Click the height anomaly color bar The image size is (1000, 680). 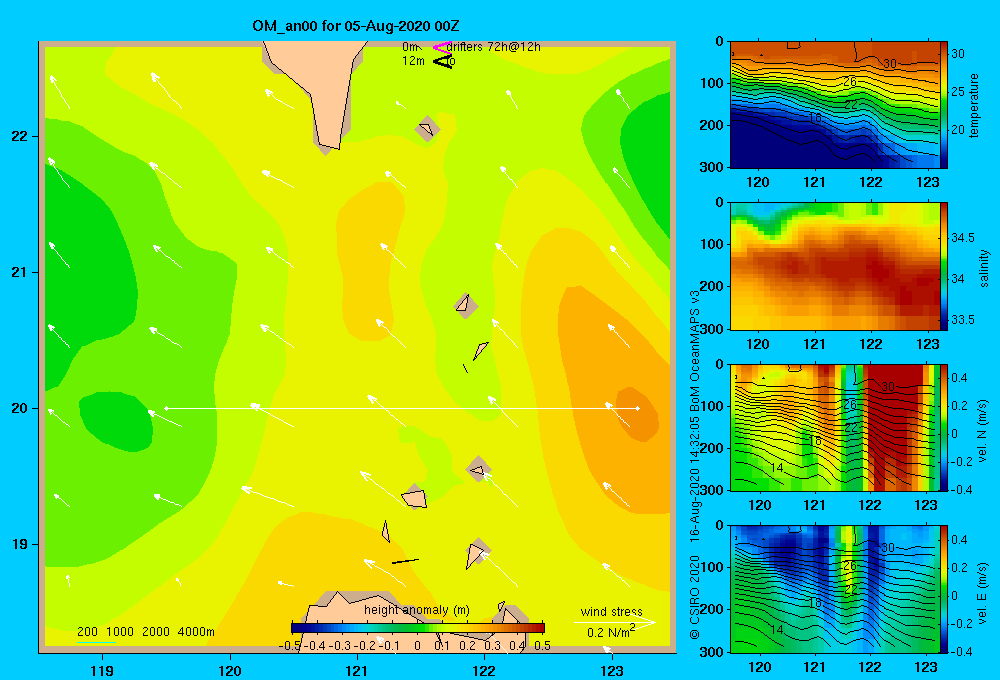point(418,628)
